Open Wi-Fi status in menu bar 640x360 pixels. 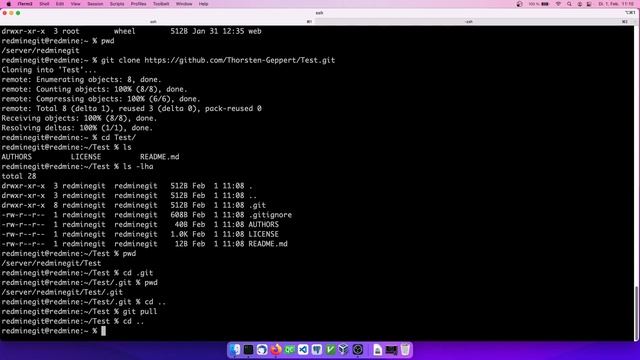click(x=558, y=4)
